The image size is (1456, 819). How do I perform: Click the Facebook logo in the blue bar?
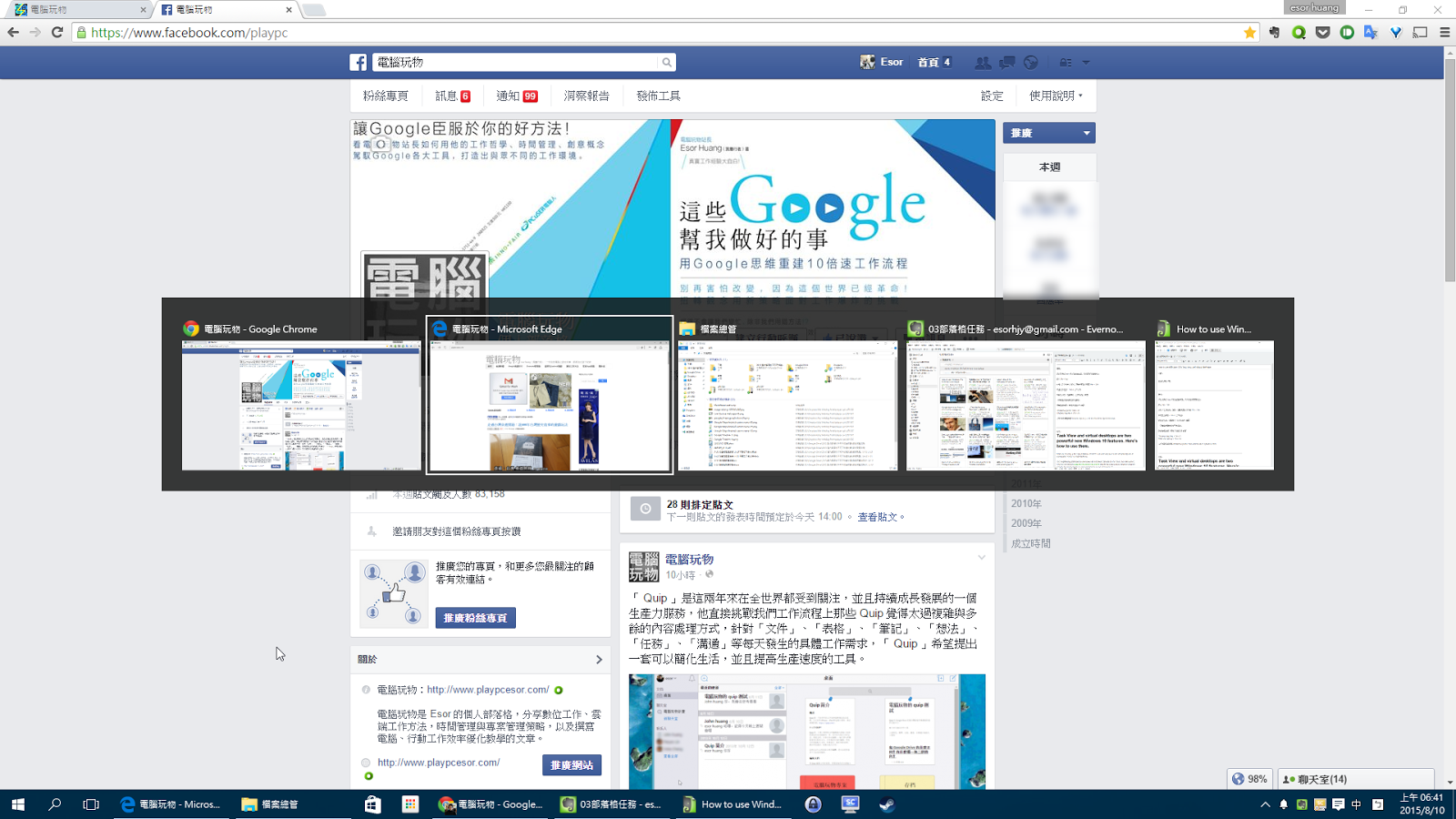(359, 62)
